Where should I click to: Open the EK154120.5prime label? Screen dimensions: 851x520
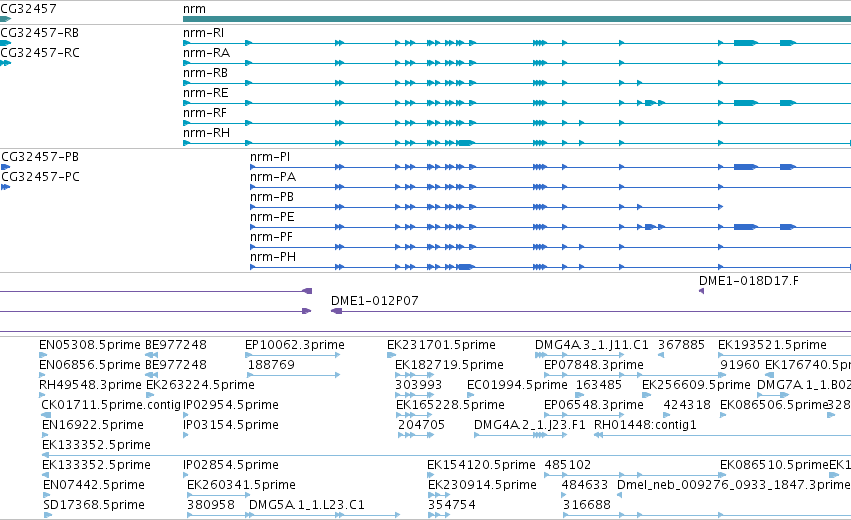(481, 465)
